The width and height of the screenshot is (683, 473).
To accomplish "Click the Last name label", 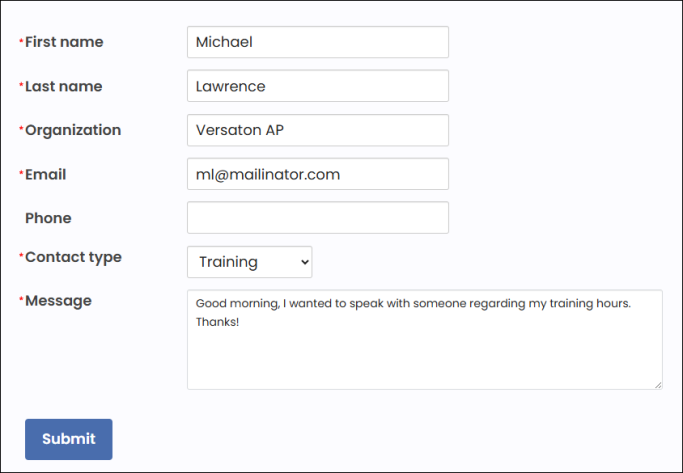I will tap(63, 86).
